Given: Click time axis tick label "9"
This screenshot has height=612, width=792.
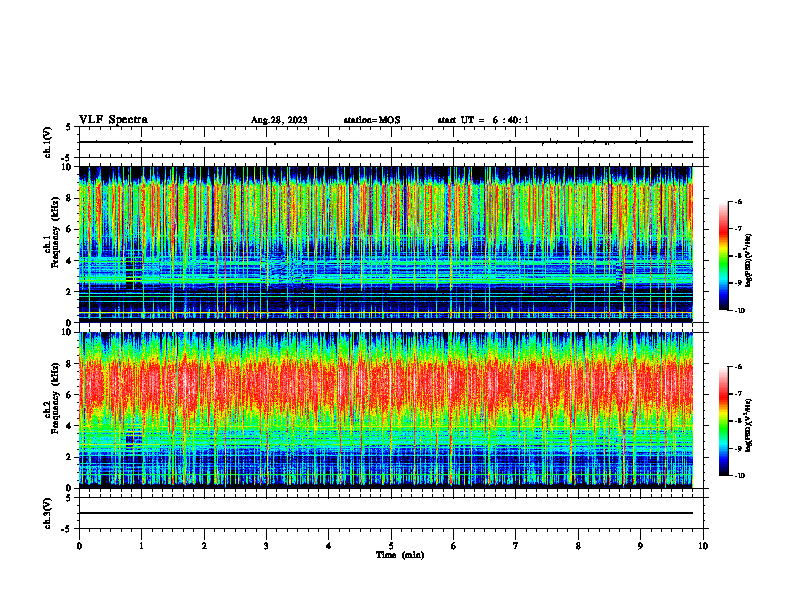Looking at the screenshot, I should (x=640, y=546).
